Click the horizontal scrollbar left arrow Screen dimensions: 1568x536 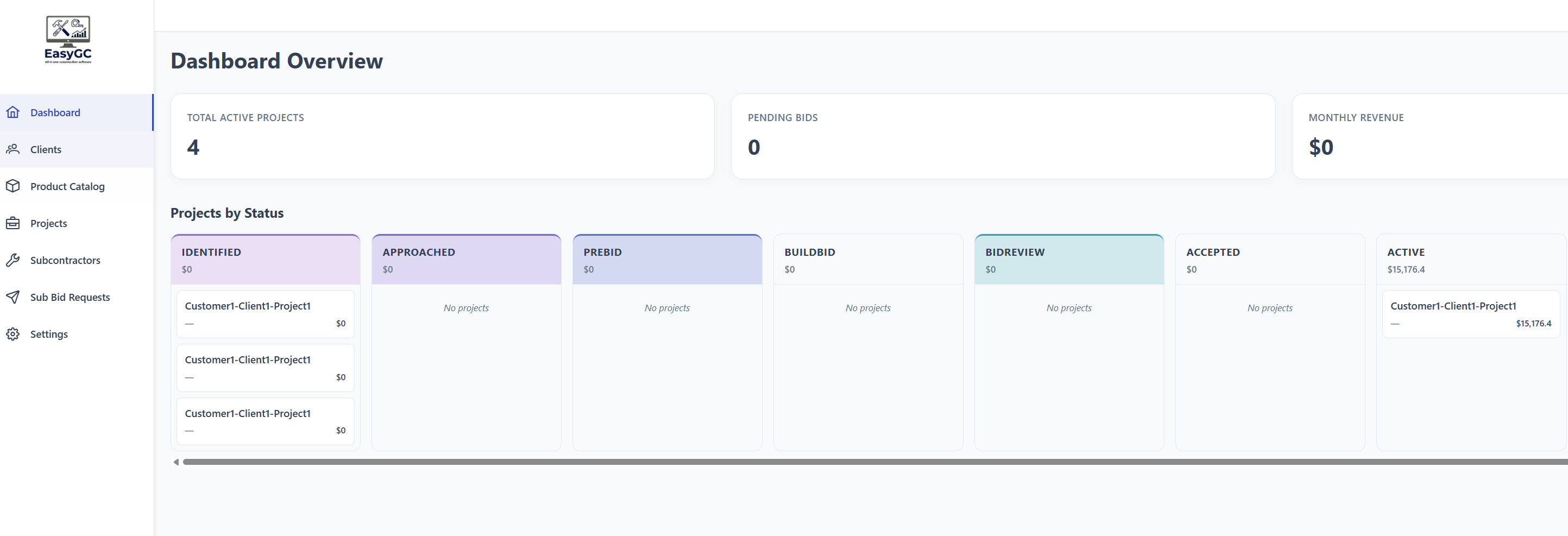click(x=176, y=462)
